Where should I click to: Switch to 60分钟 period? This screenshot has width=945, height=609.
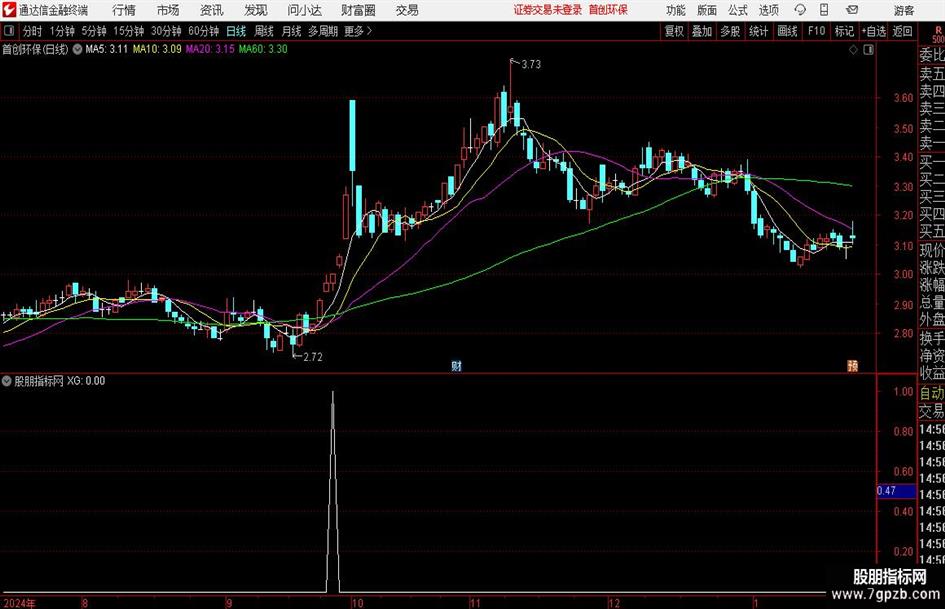click(x=203, y=31)
